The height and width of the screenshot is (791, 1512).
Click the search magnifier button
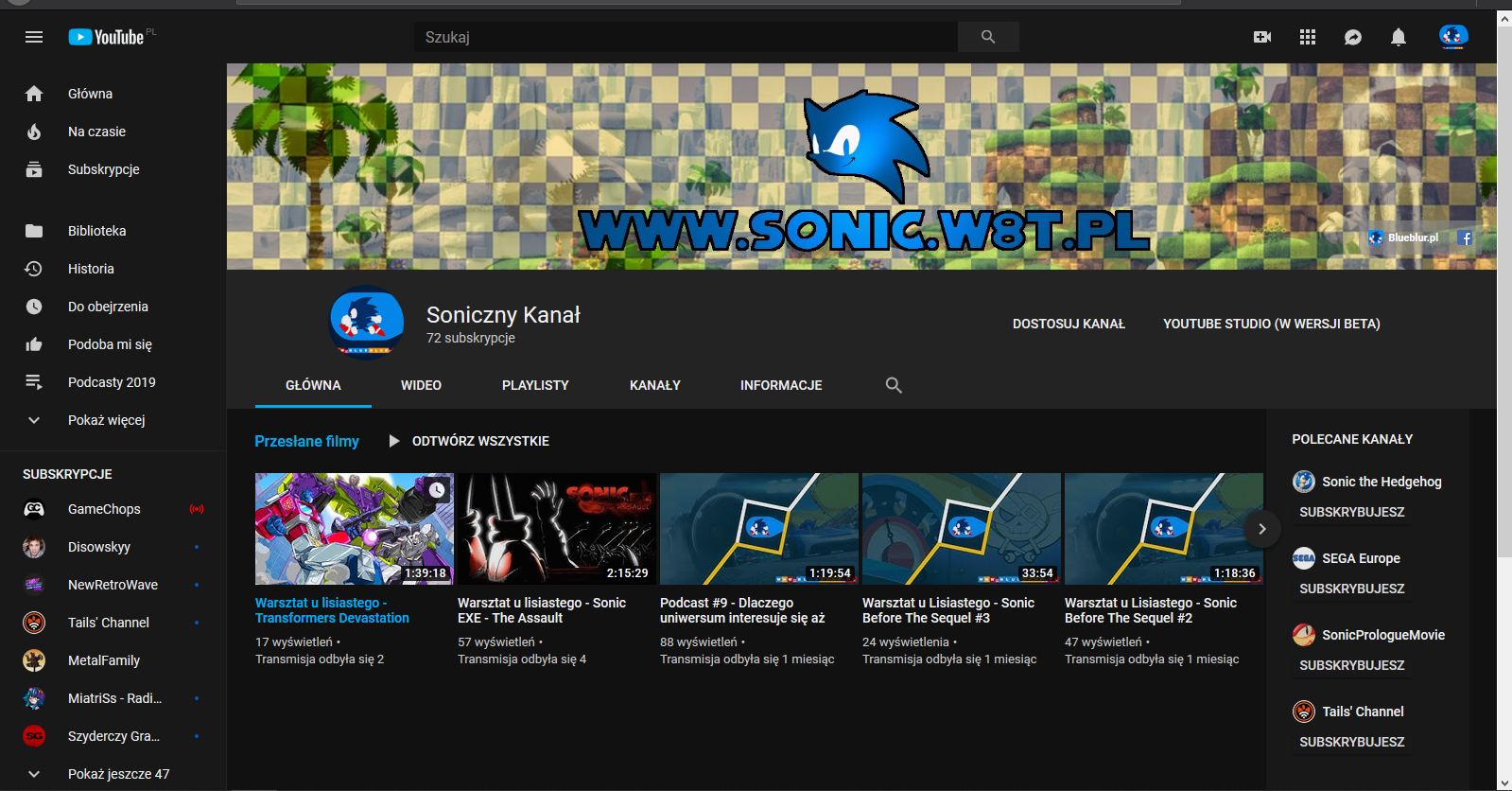pyautogui.click(x=988, y=37)
